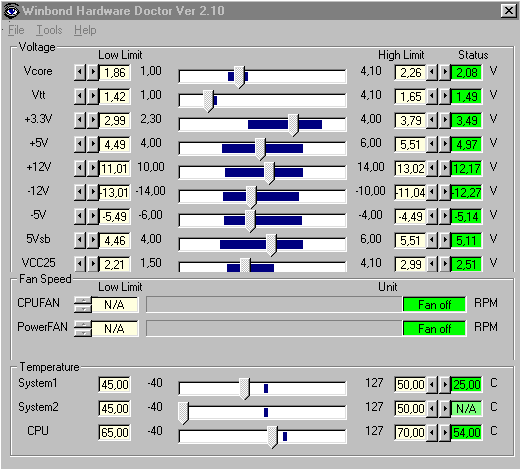Viewport: 520px width, 469px height.
Task: Decrease 5Vsb low limit with left arrow
Action: [80, 240]
